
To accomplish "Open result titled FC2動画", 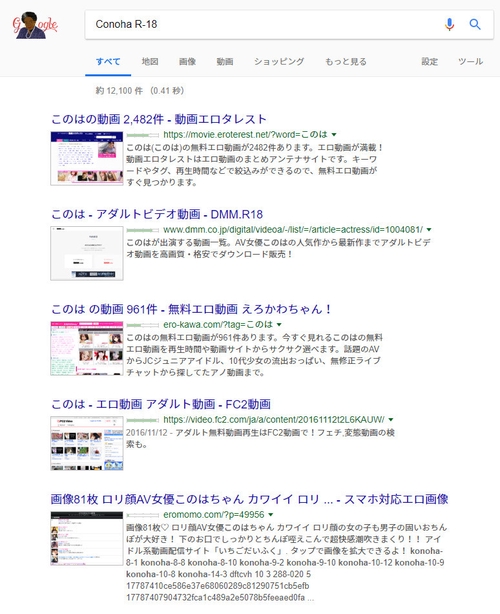I will point(161,404).
